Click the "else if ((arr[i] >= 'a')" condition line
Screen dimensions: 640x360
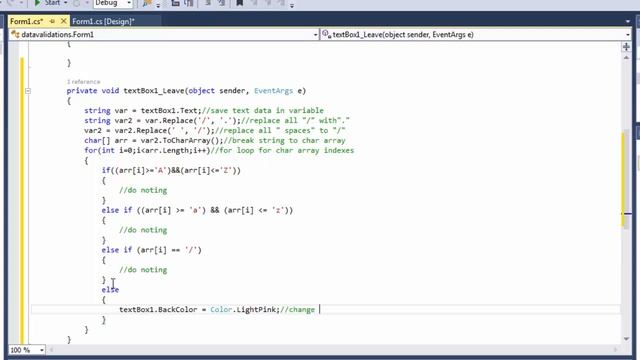[x=197, y=210]
